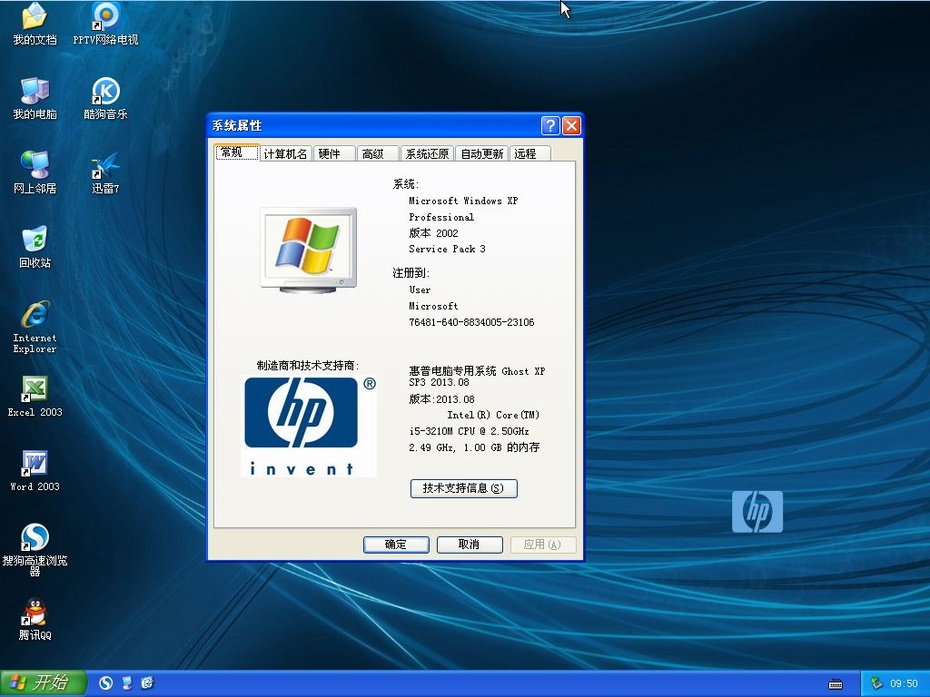This screenshot has height=697, width=930.
Task: Select the 远程 tab
Action: 530,154
